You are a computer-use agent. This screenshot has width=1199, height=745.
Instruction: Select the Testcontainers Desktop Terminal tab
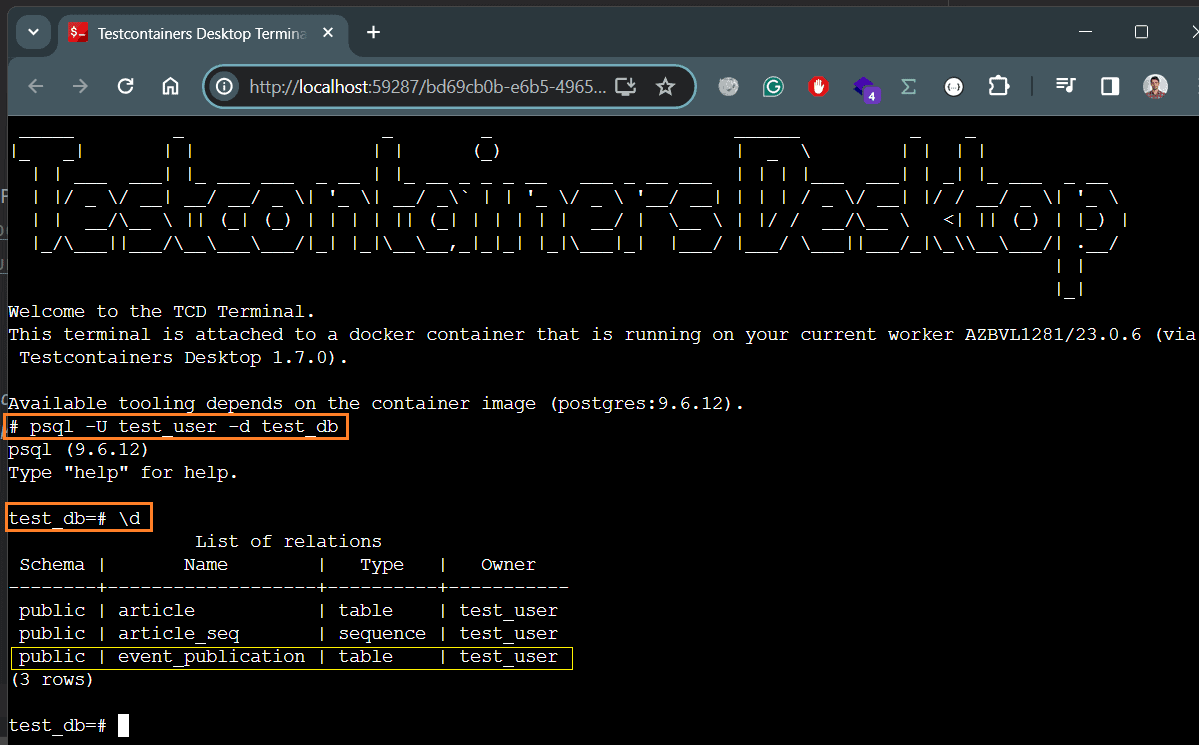click(203, 33)
